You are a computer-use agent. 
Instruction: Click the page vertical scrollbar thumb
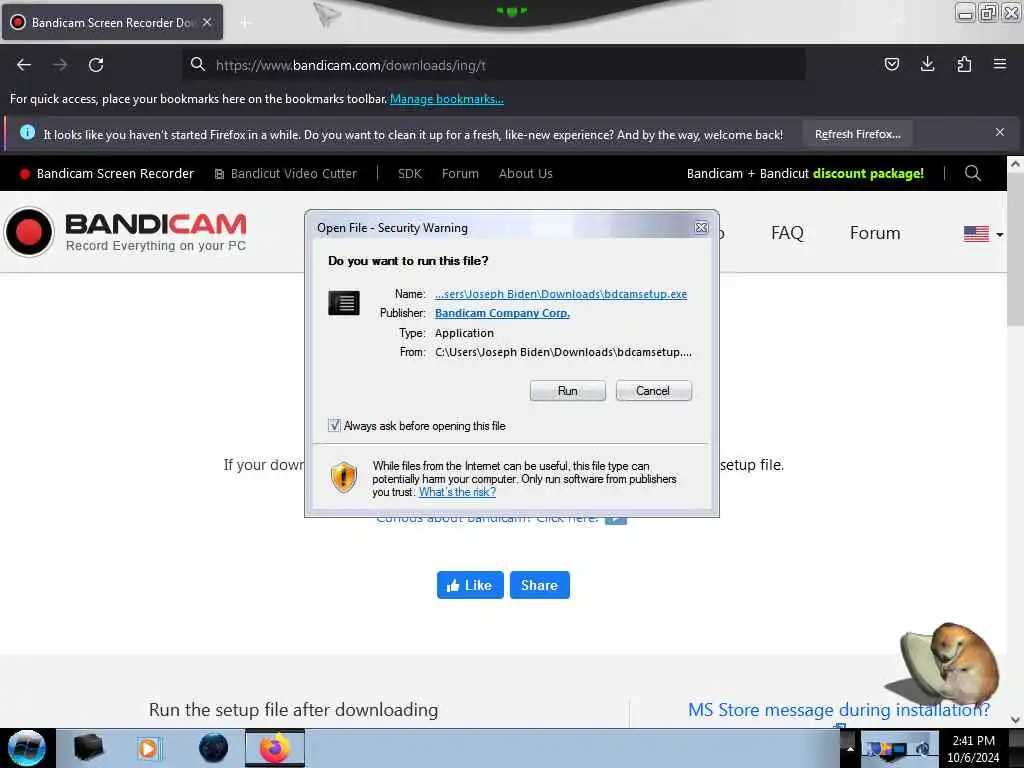1015,250
